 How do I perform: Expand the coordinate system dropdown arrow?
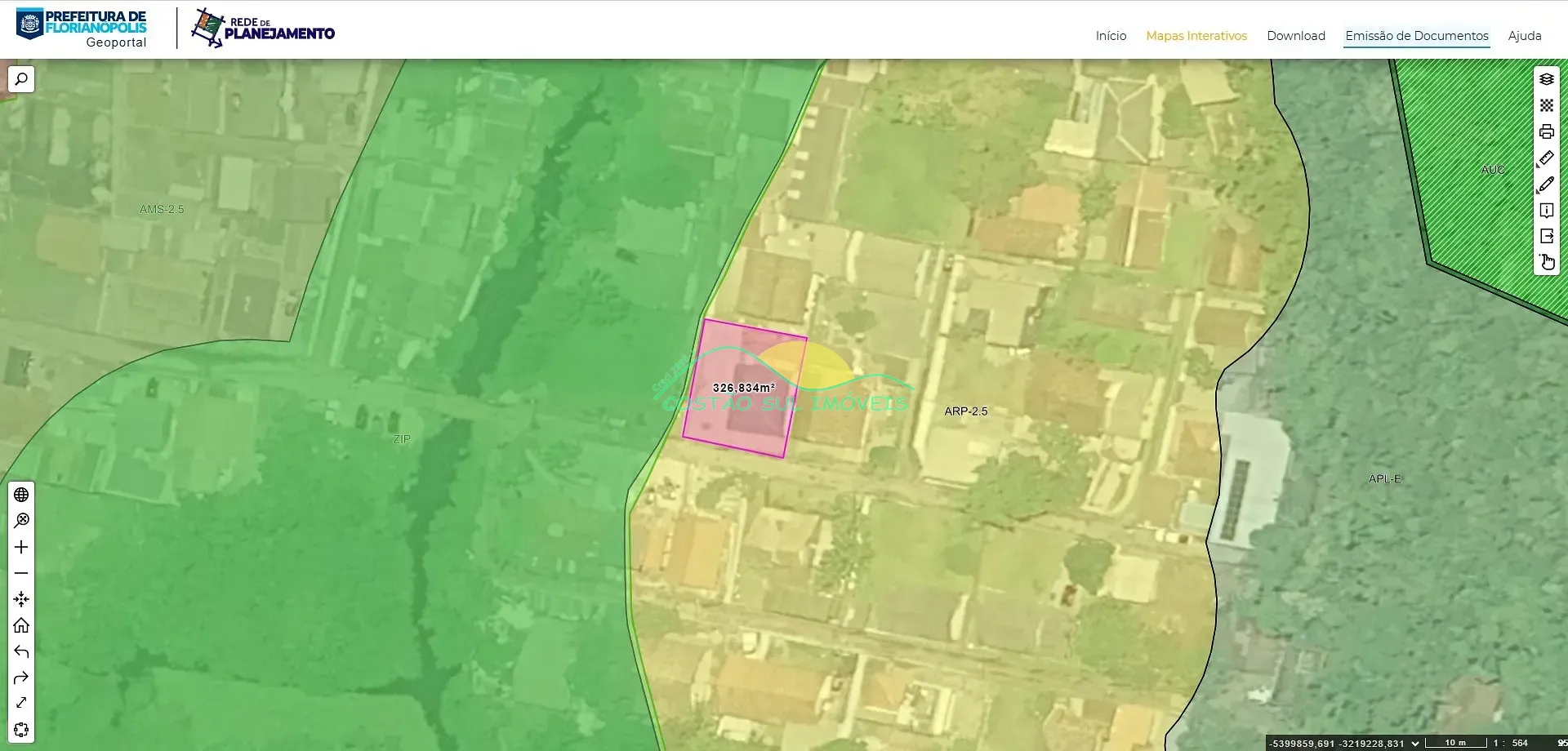point(1415,744)
